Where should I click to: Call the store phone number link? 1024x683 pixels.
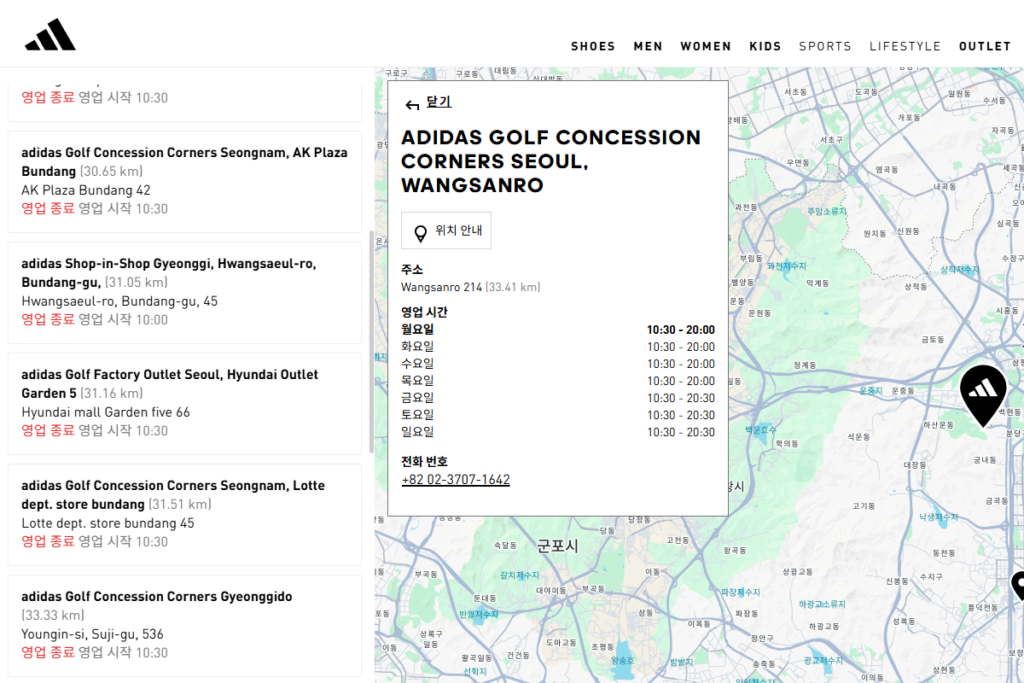(x=455, y=480)
